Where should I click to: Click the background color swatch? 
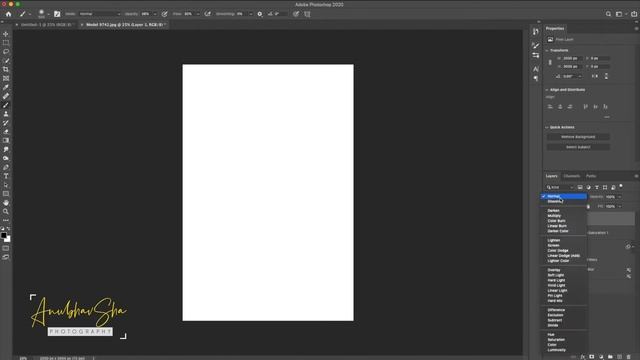(x=8, y=239)
